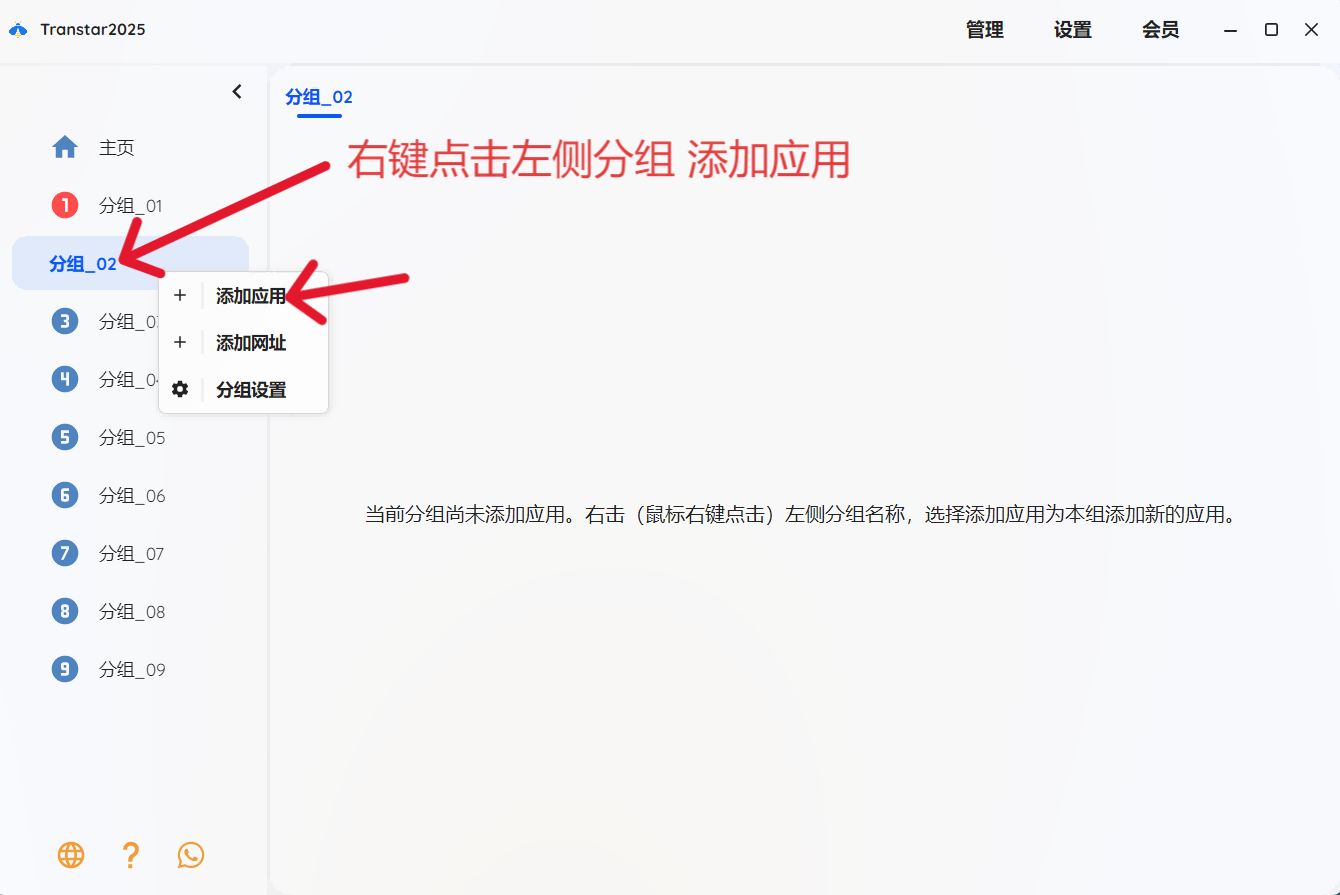Choose 添加应用 from the context menu
The height and width of the screenshot is (895, 1340).
click(x=250, y=296)
